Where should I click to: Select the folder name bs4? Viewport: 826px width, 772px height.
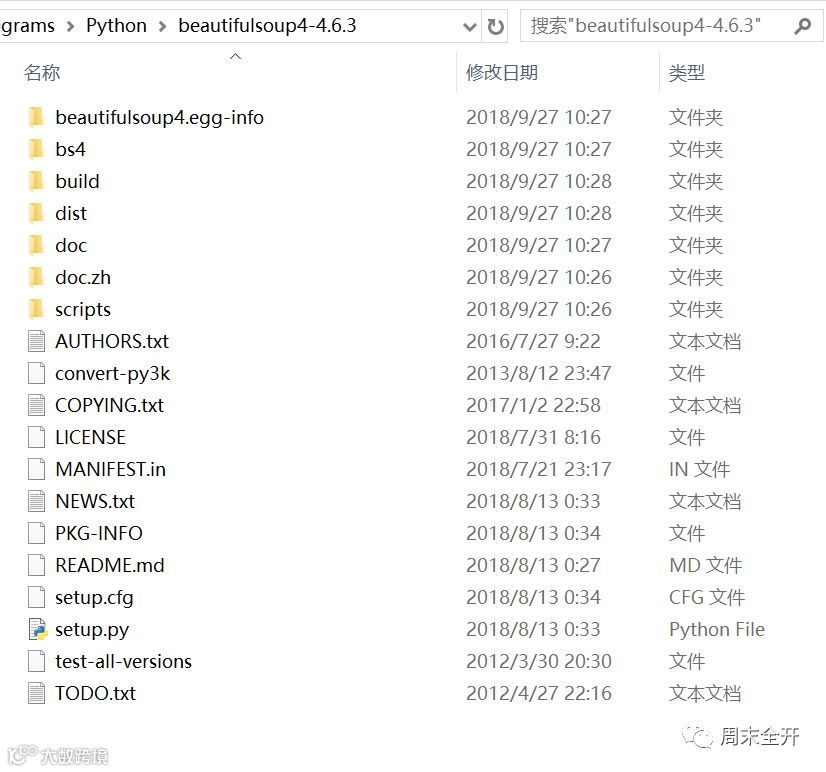[70, 149]
